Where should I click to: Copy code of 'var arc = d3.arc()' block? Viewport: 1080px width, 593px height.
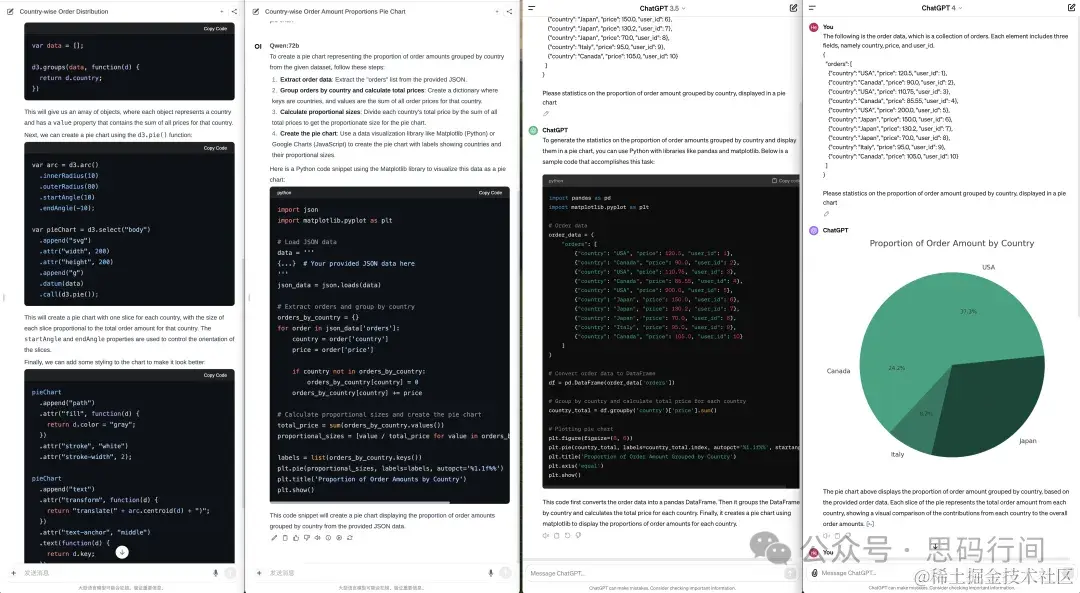215,148
